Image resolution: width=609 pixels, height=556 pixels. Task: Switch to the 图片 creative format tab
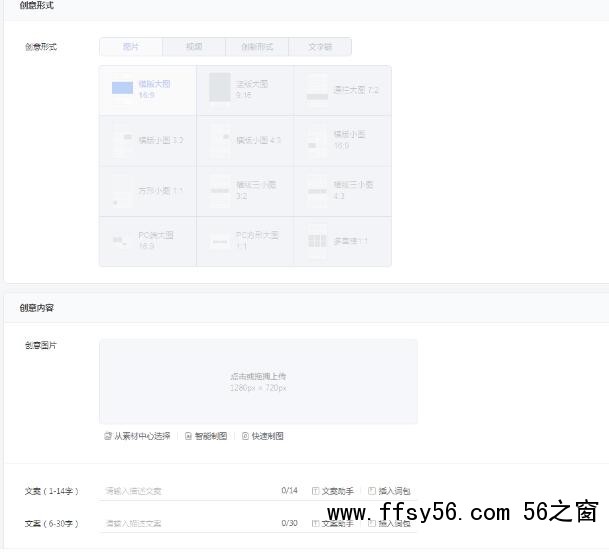click(x=131, y=47)
